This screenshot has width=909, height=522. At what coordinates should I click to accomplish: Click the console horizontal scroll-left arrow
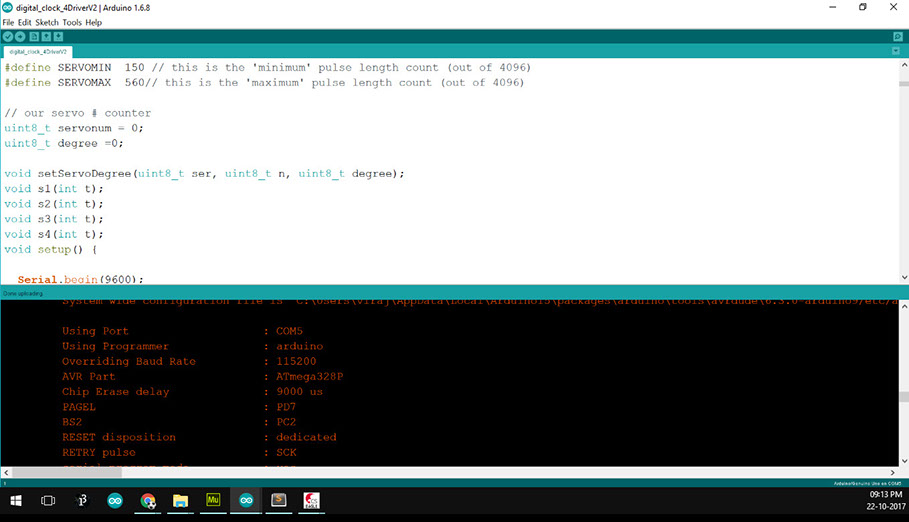coord(6,473)
